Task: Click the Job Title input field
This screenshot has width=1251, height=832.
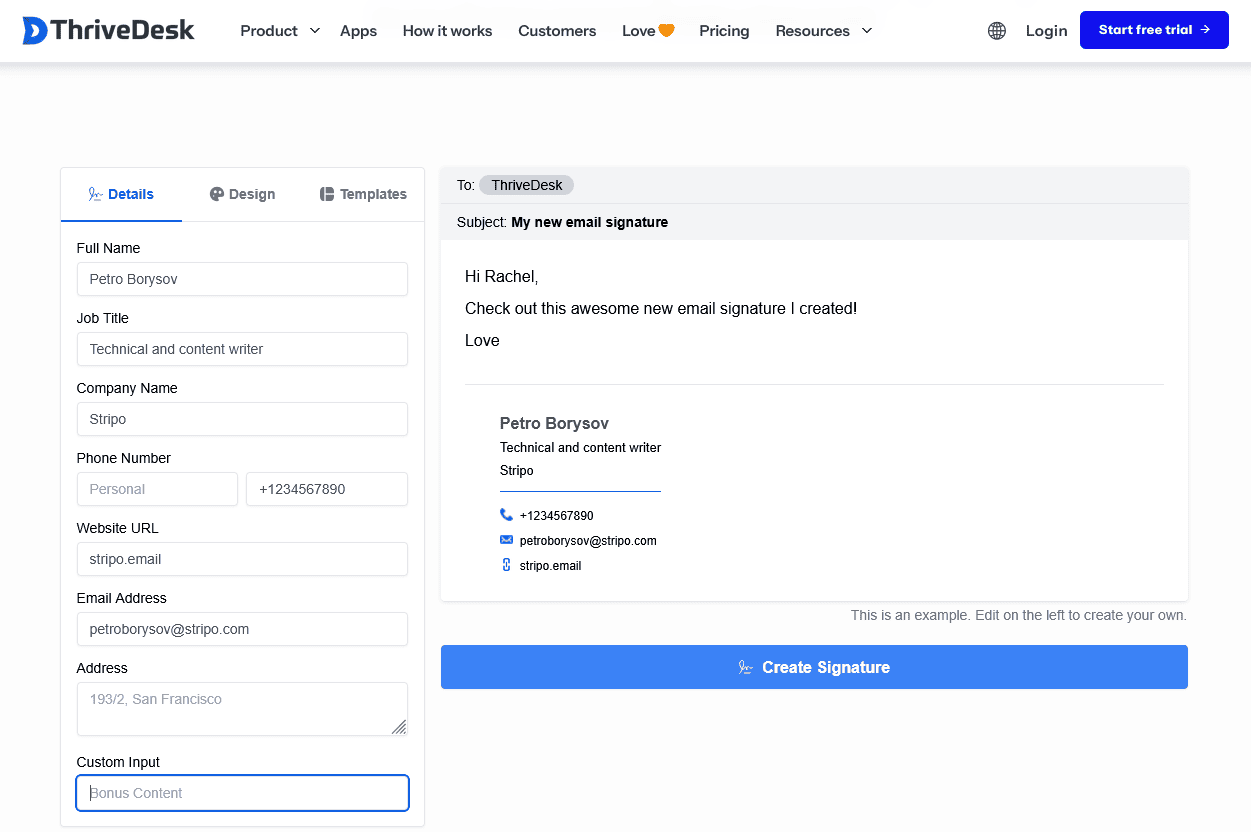Action: point(242,349)
